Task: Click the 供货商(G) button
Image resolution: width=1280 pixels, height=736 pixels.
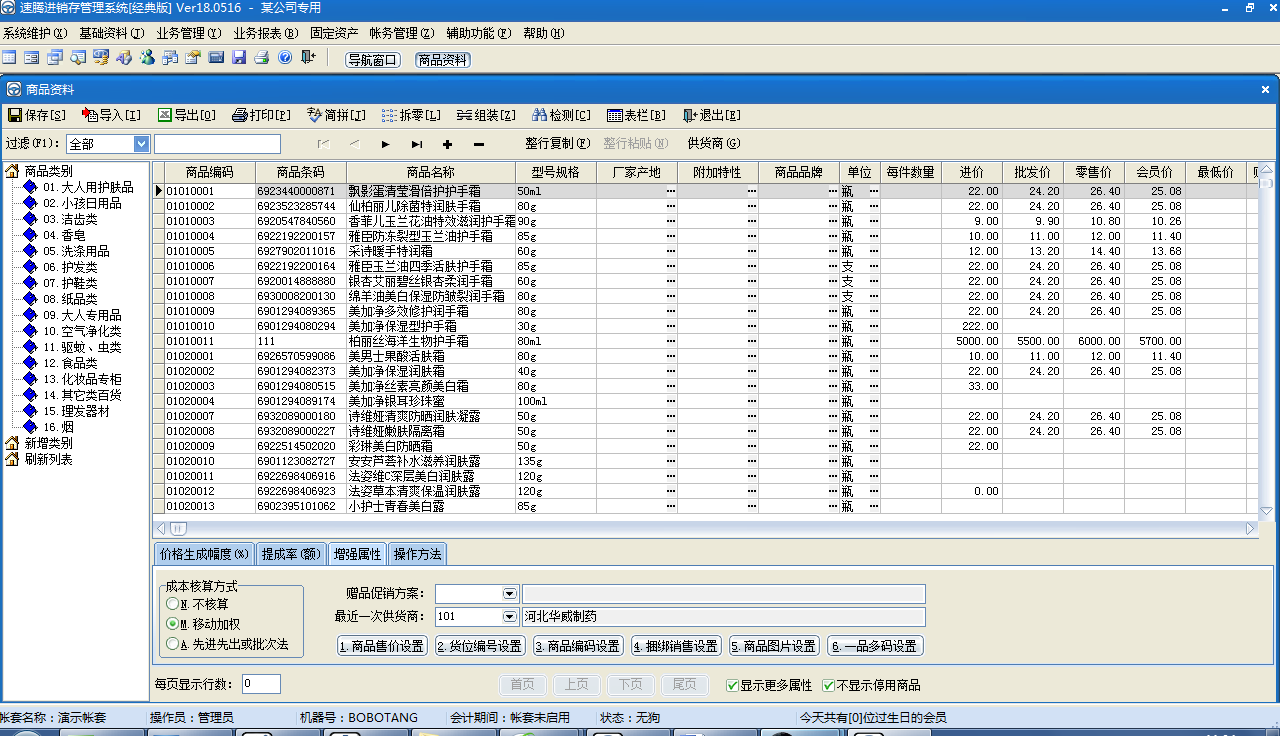Action: [x=714, y=144]
